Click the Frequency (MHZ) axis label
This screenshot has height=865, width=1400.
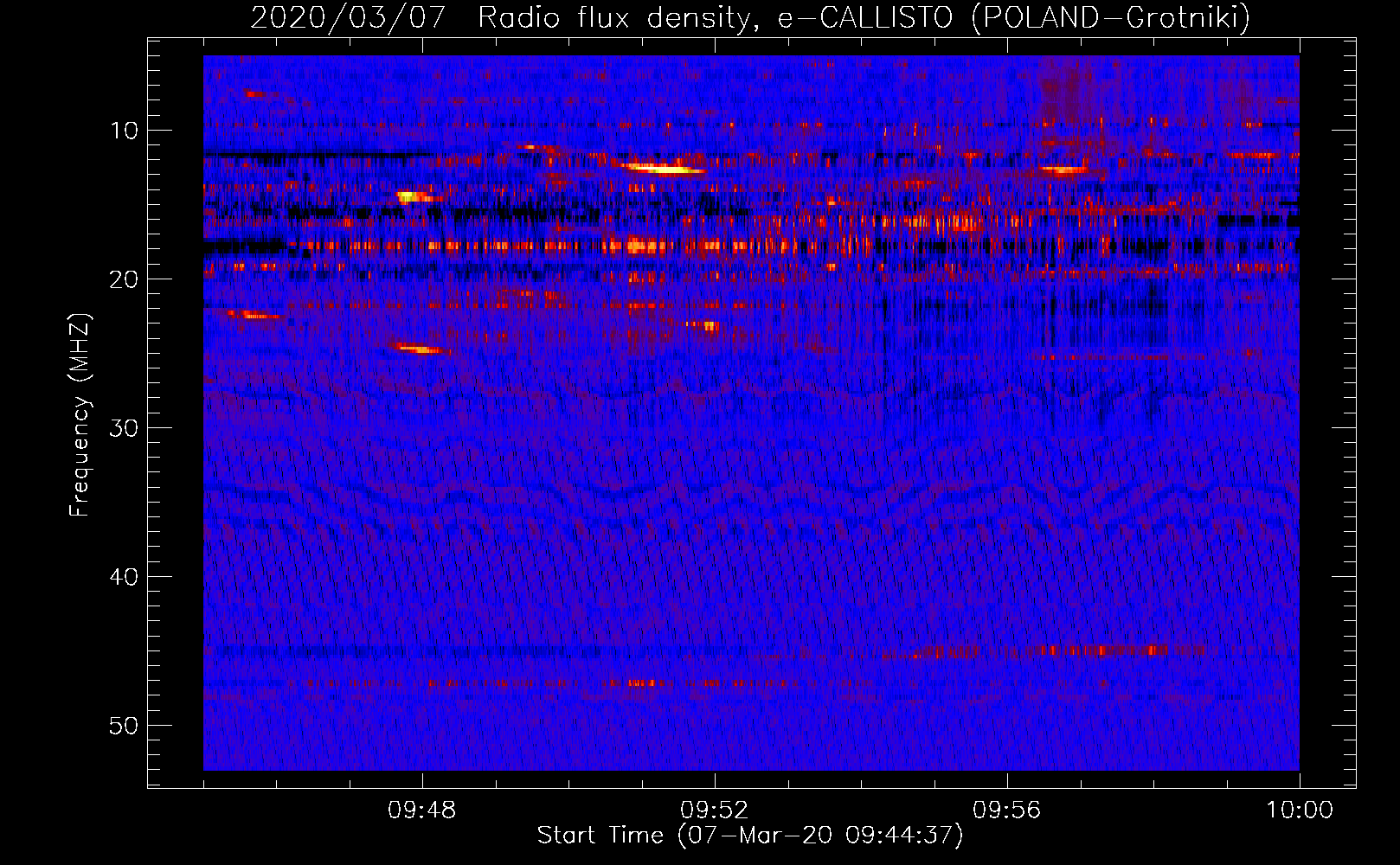point(80,415)
